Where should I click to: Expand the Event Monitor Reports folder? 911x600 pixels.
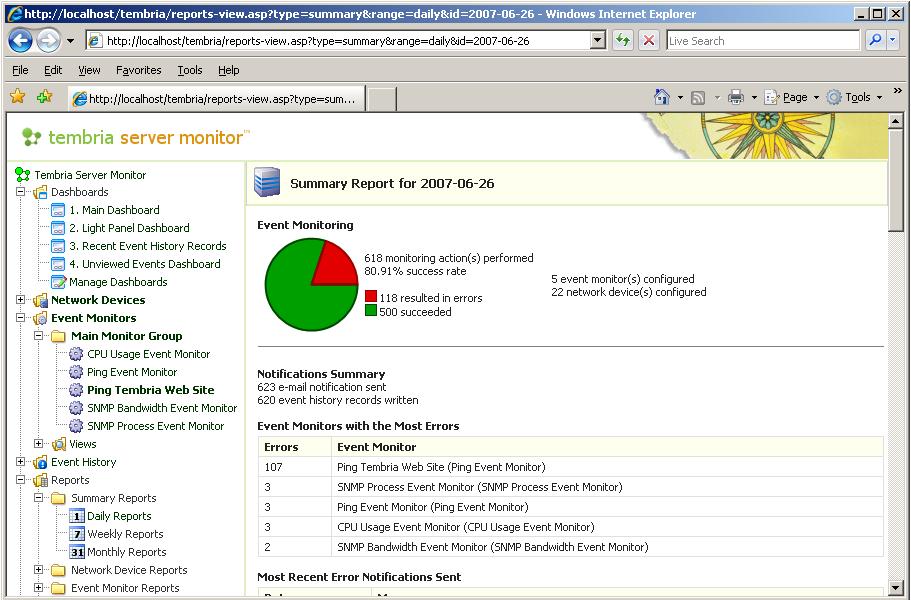pos(38,588)
